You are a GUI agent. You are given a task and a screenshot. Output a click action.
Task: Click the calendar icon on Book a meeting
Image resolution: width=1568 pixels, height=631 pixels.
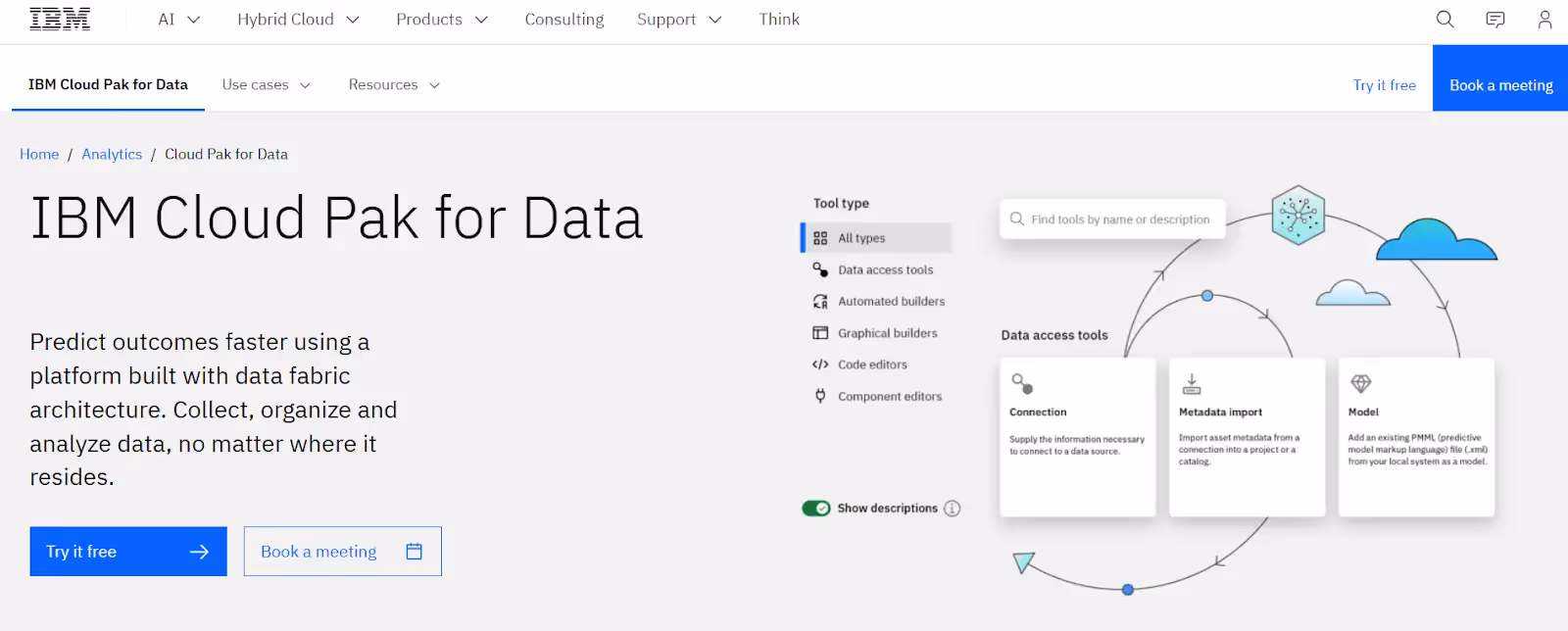pos(414,552)
